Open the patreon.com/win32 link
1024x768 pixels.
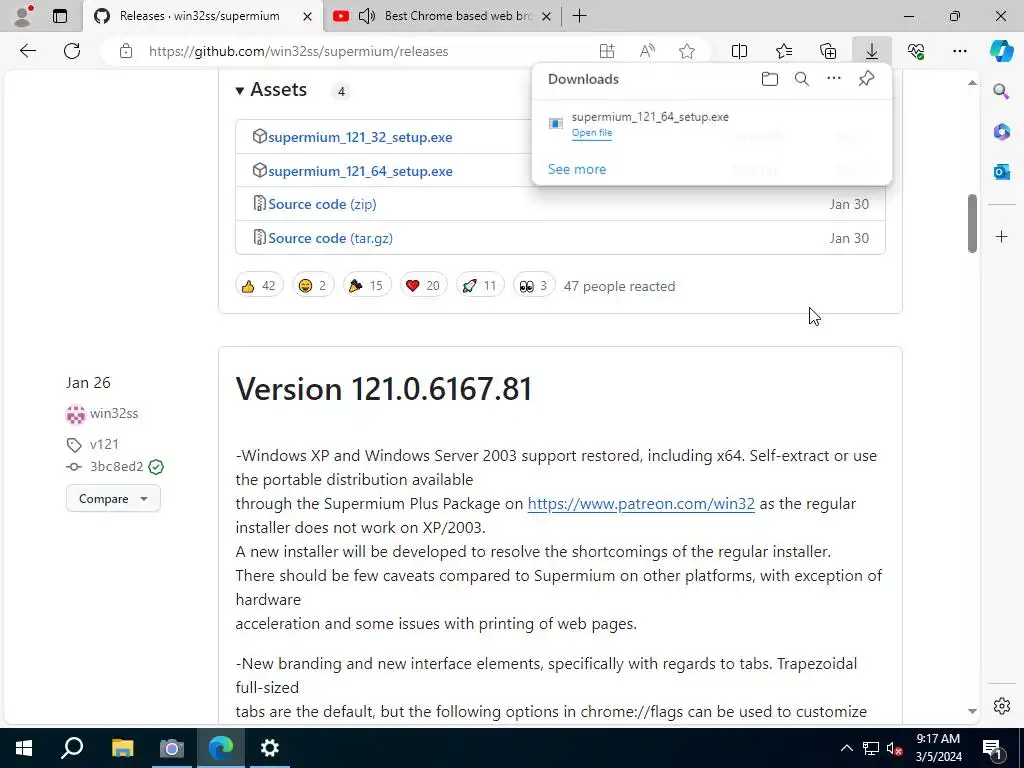[x=641, y=504]
